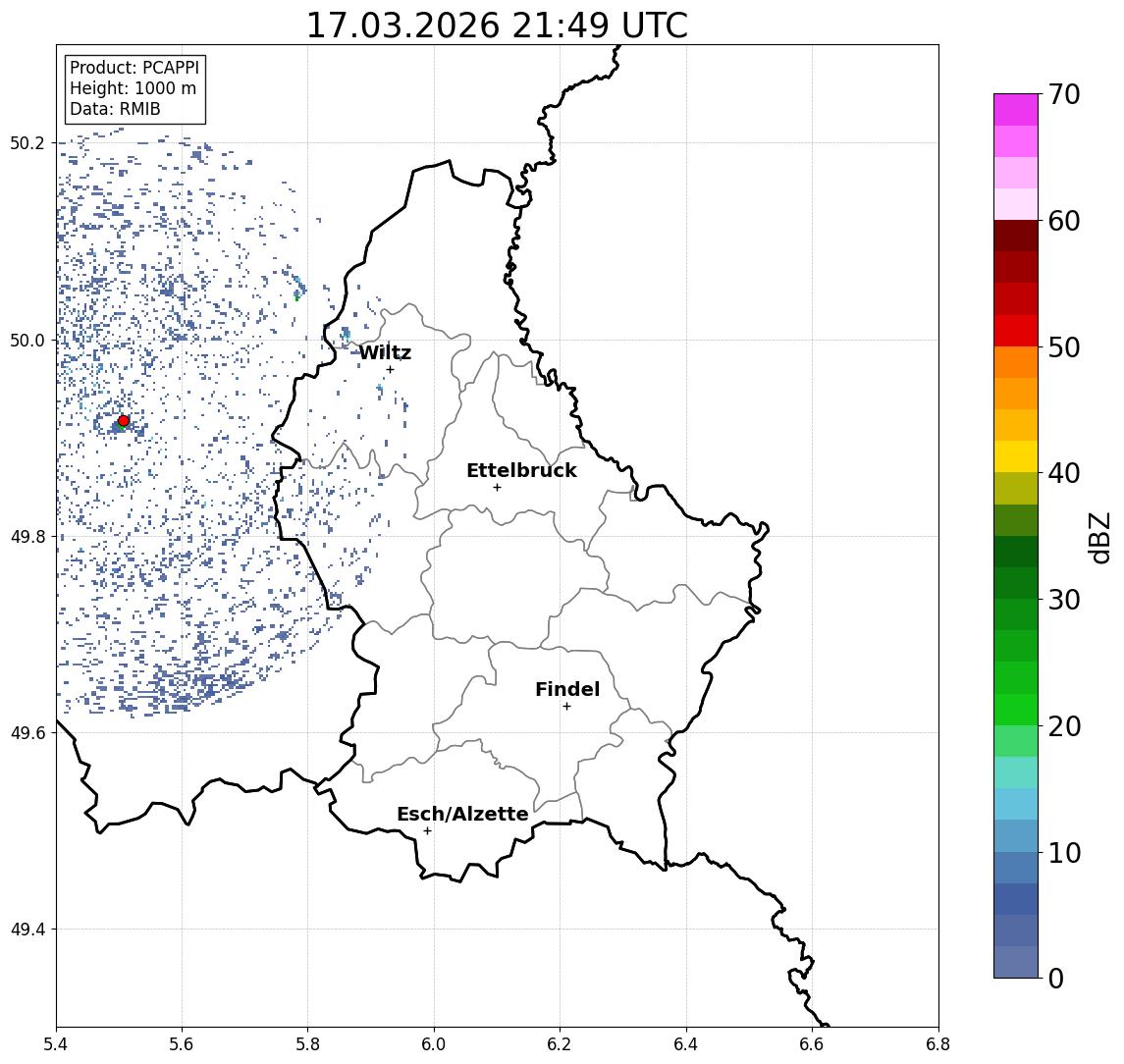Click the latitude tick label 49.4
Image resolution: width=1124 pixels, height=1064 pixels.
coord(27,930)
